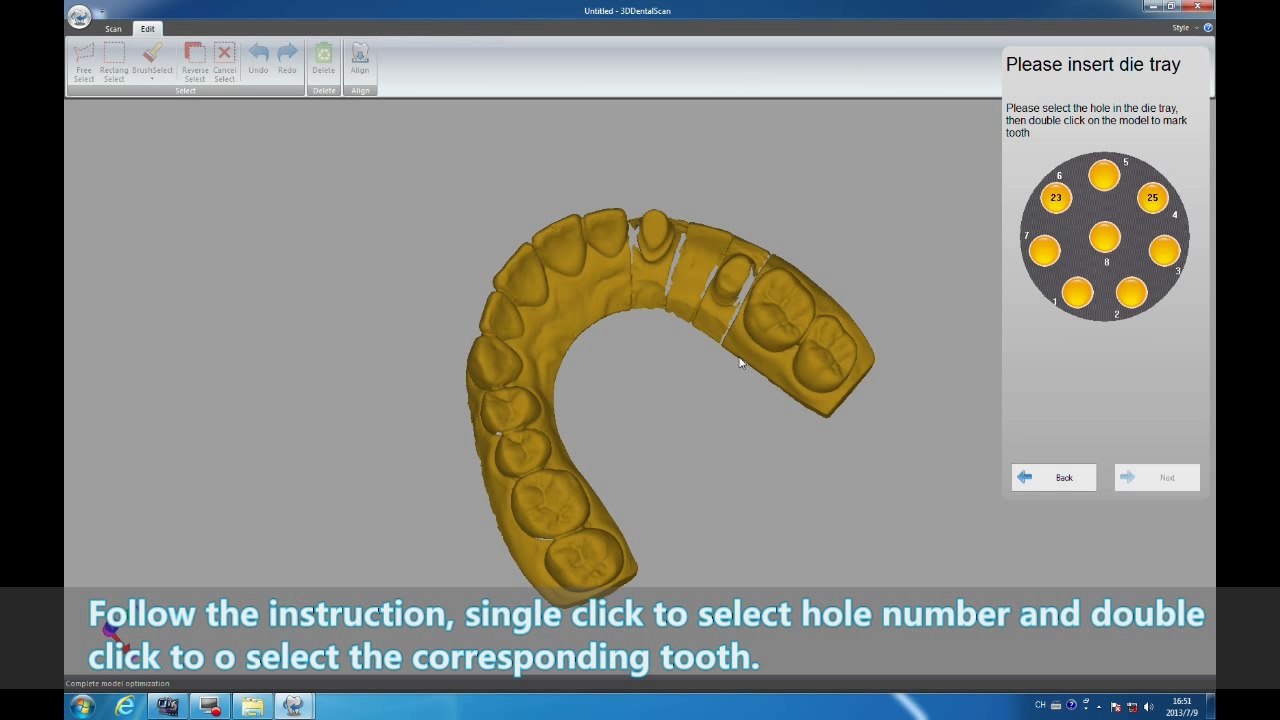Click the Next button
The image size is (1280, 720).
(x=1157, y=478)
